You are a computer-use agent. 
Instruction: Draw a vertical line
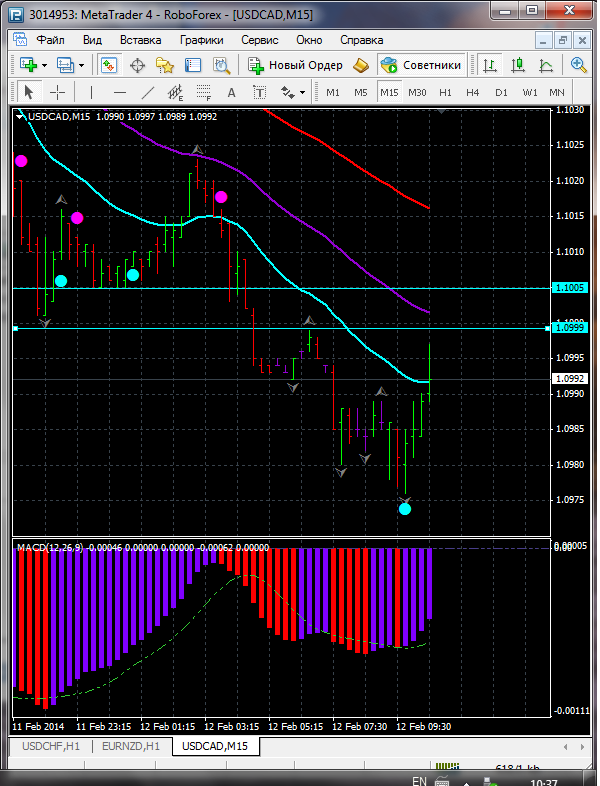pos(91,92)
